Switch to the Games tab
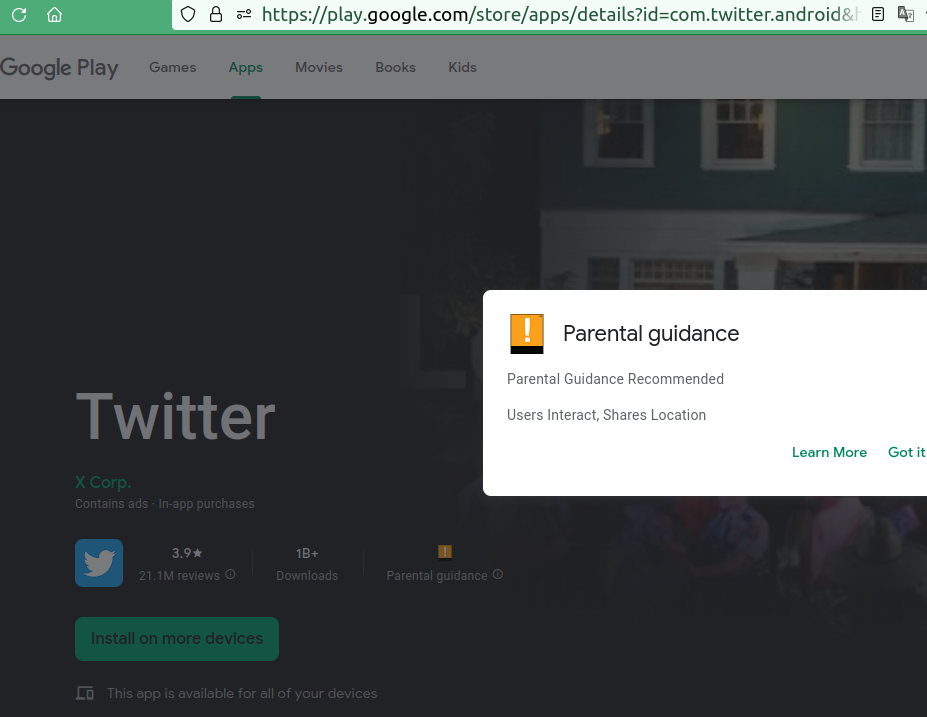This screenshot has width=927, height=717. pyautogui.click(x=173, y=67)
